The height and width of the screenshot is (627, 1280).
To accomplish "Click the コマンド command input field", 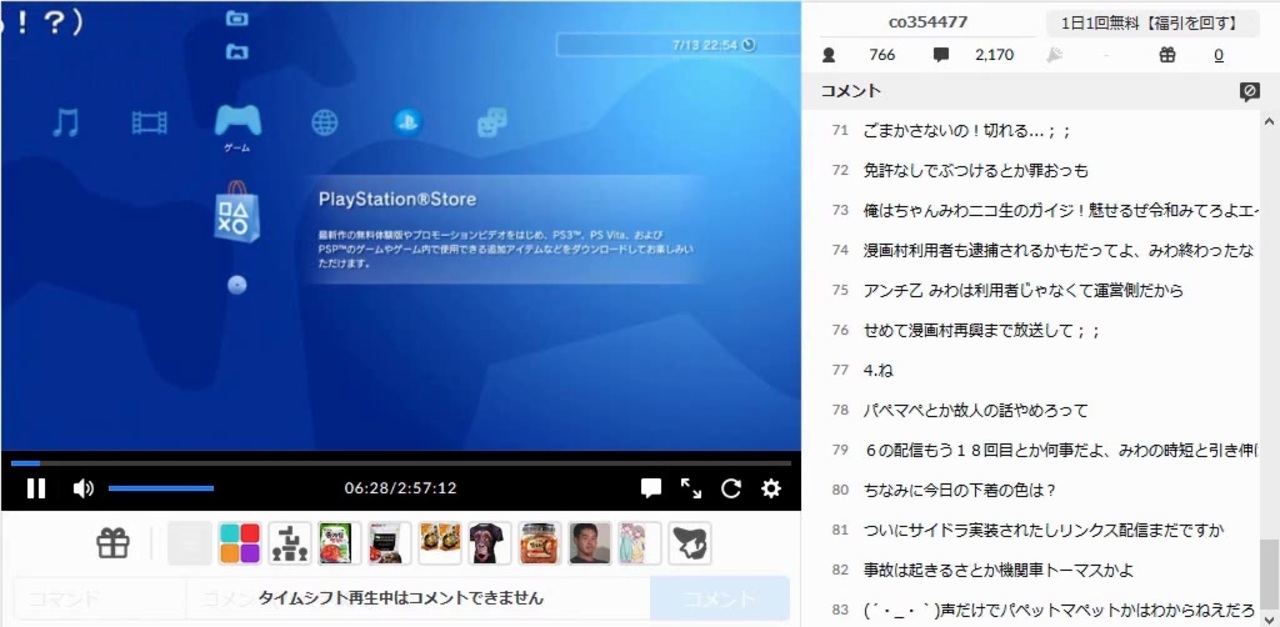I will coord(99,599).
